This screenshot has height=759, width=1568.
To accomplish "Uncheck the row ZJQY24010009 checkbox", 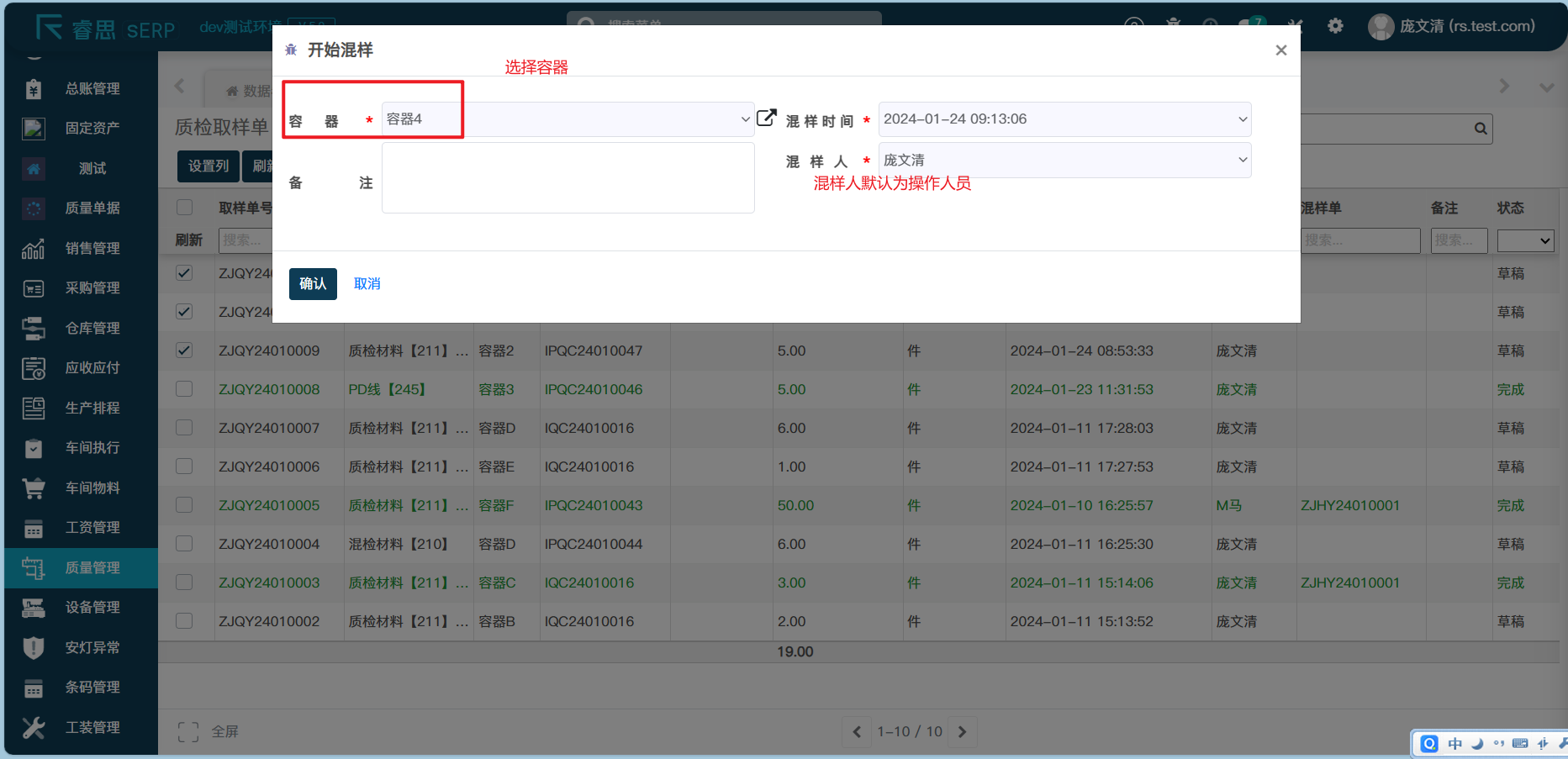I will click(184, 351).
